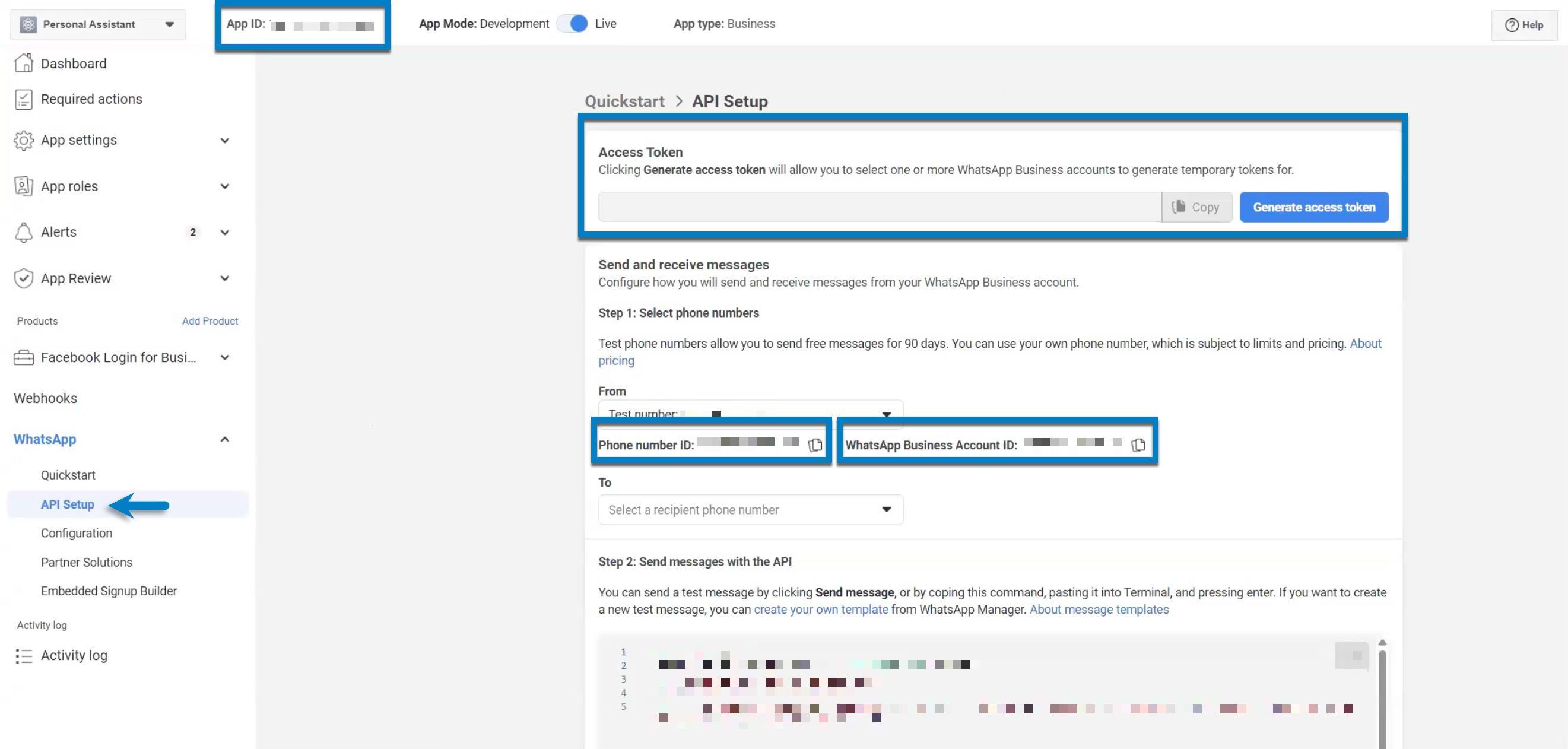
Task: Click the code box vertical scrollbar
Action: pyautogui.click(x=1382, y=694)
